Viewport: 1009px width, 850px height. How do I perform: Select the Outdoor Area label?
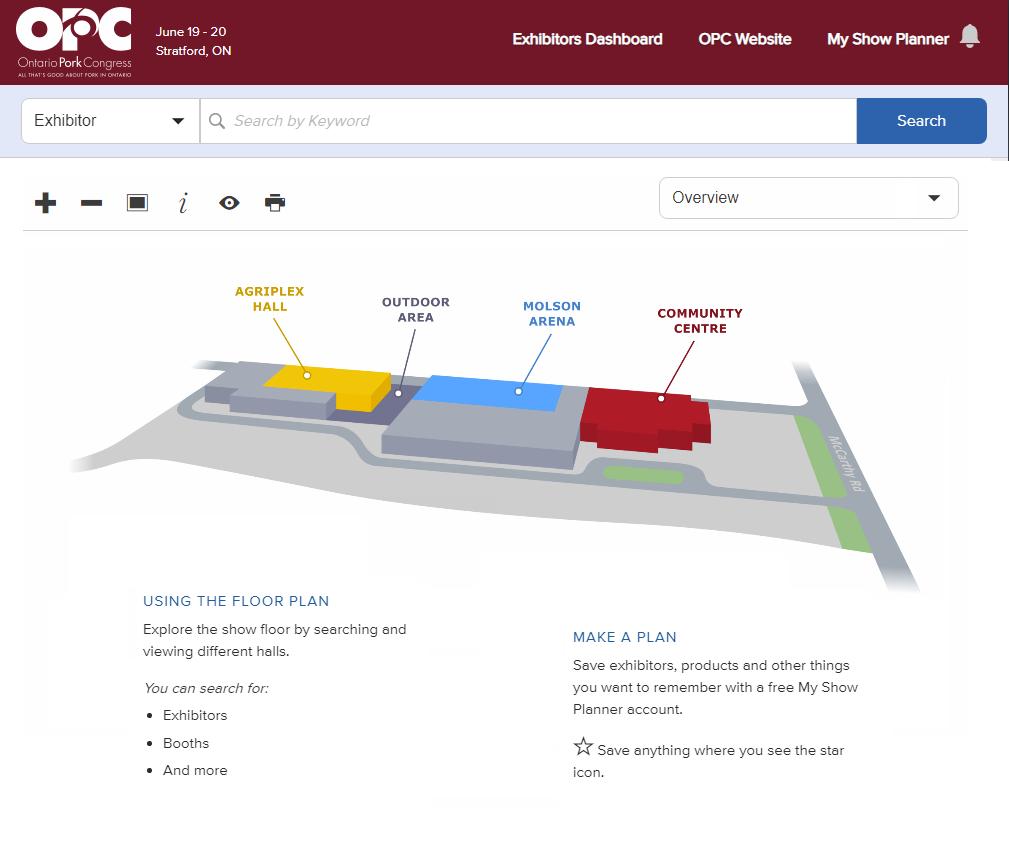point(416,310)
